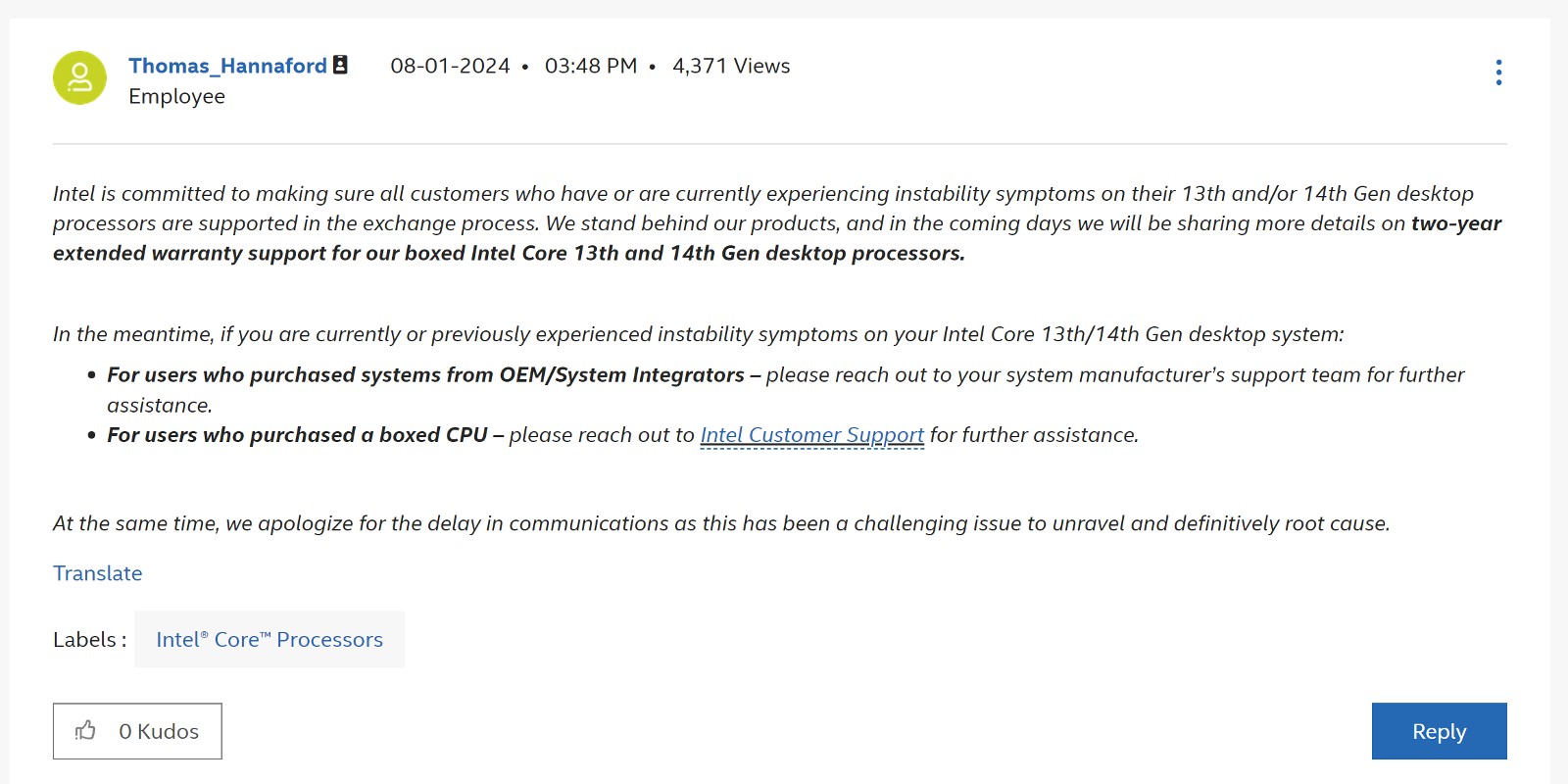Image resolution: width=1568 pixels, height=784 pixels.
Task: Click the 03:48 PM timestamp
Action: click(591, 66)
